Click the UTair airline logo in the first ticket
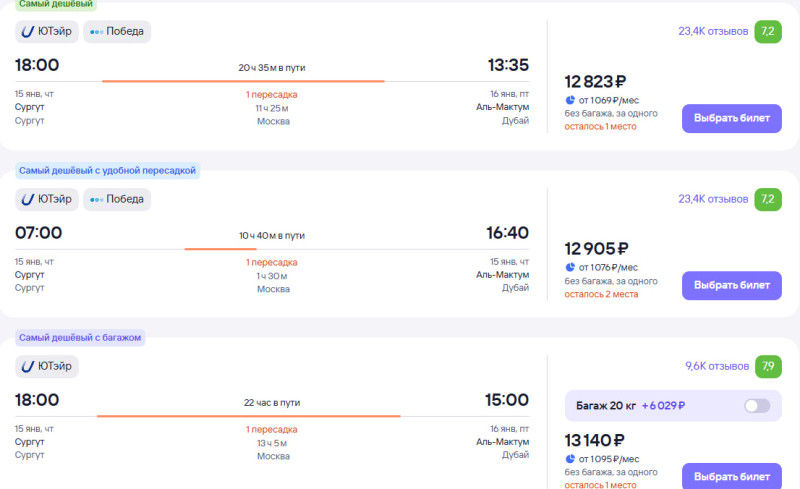 click(x=28, y=31)
